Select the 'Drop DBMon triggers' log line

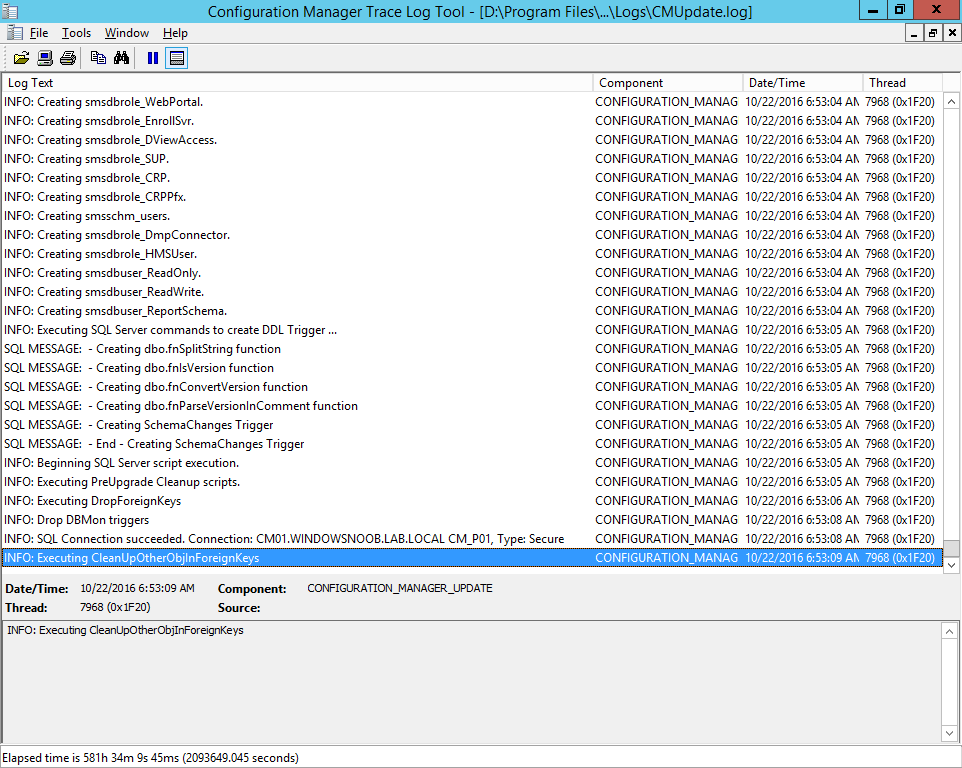[x=471, y=520]
